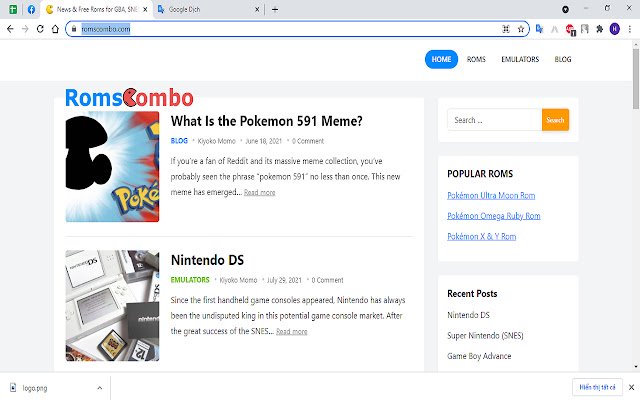The width and height of the screenshot is (640, 400).
Task: Bookmark this page with star icon
Action: point(521,29)
